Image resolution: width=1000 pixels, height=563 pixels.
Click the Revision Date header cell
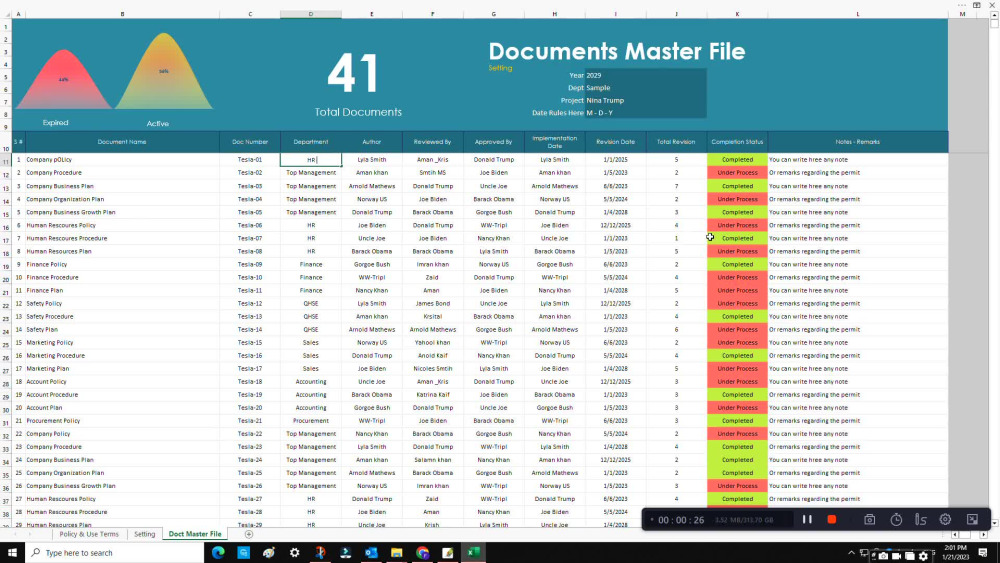pos(615,142)
